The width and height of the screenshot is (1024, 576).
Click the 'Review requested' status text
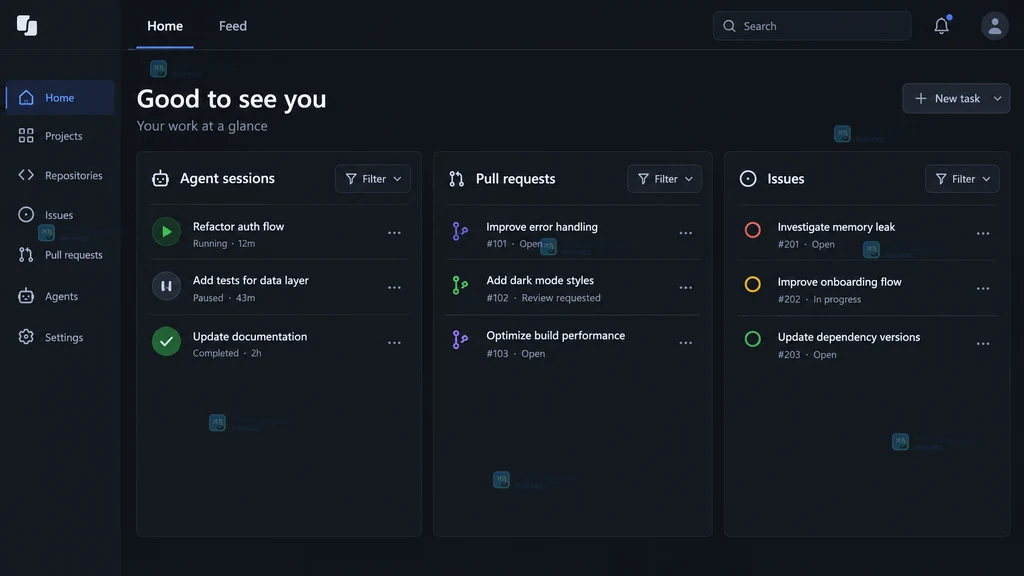click(x=561, y=298)
